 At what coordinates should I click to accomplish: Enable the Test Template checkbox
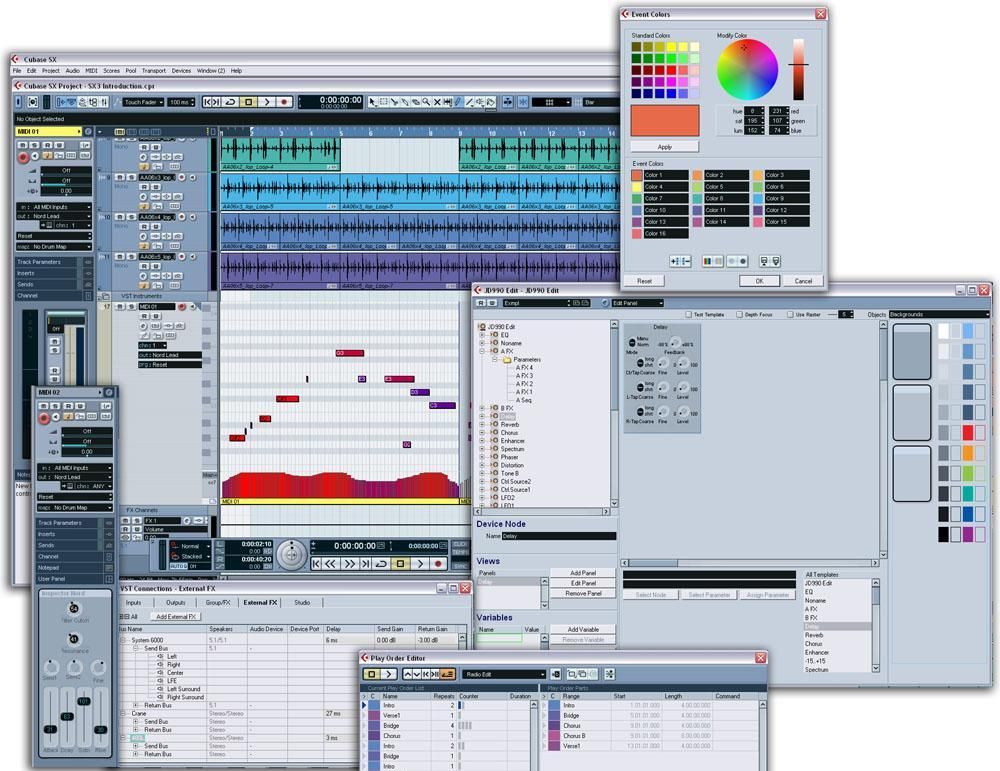(688, 314)
